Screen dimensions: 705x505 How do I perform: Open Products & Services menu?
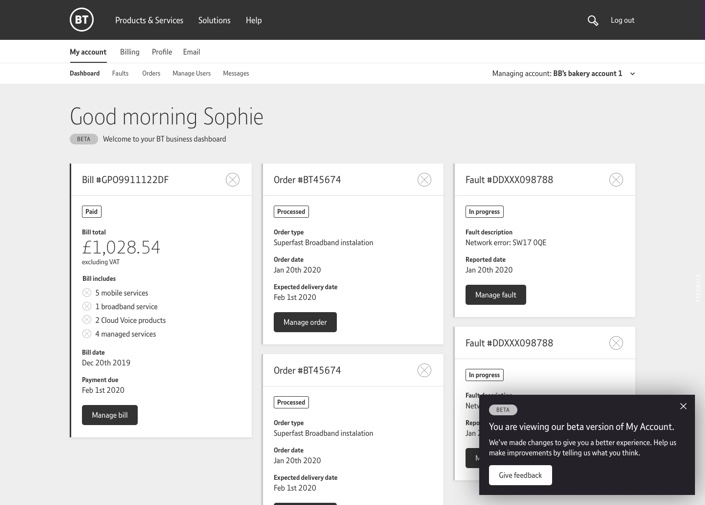pyautogui.click(x=149, y=20)
